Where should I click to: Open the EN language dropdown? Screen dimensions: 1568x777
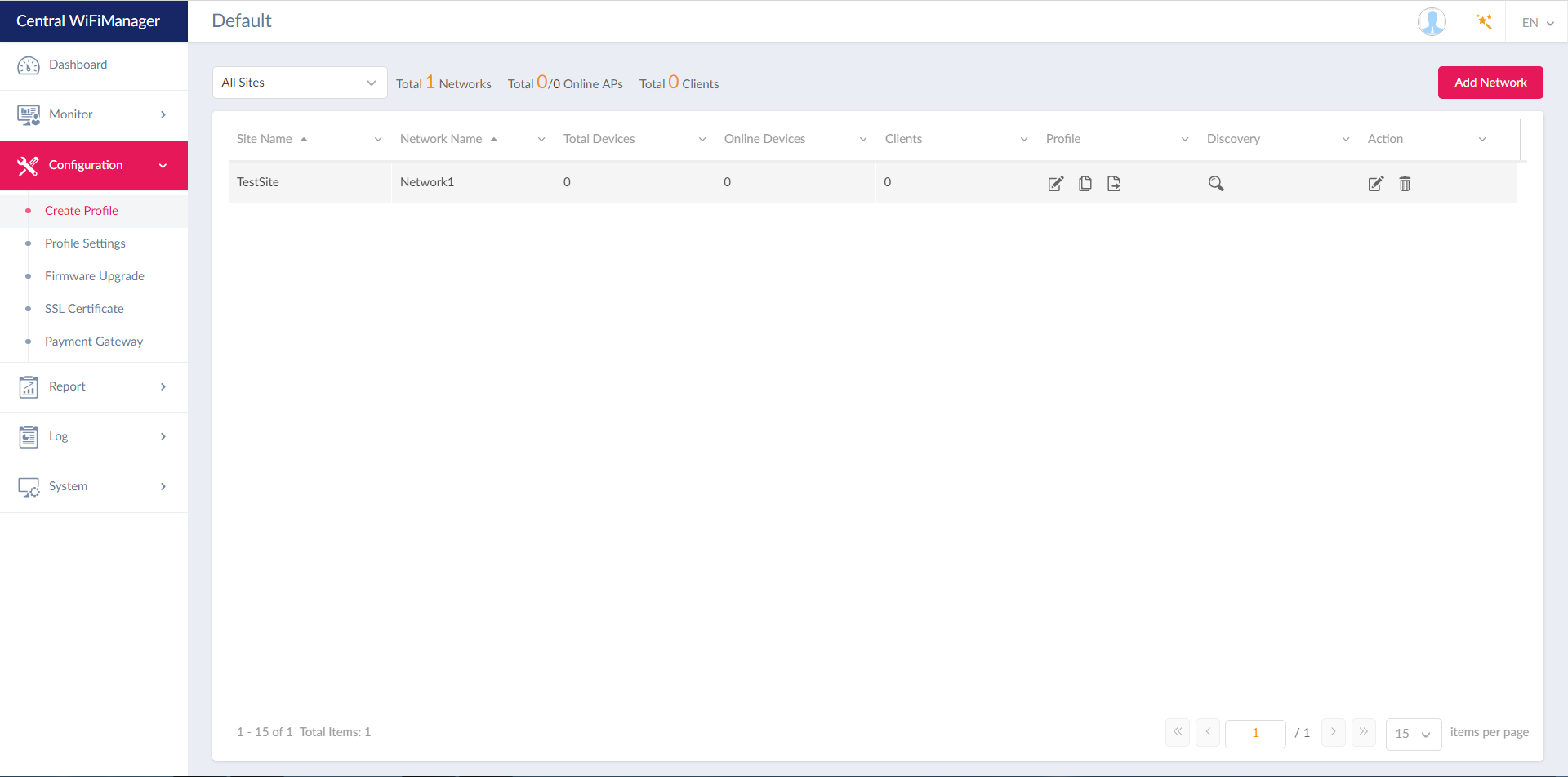point(1537,23)
